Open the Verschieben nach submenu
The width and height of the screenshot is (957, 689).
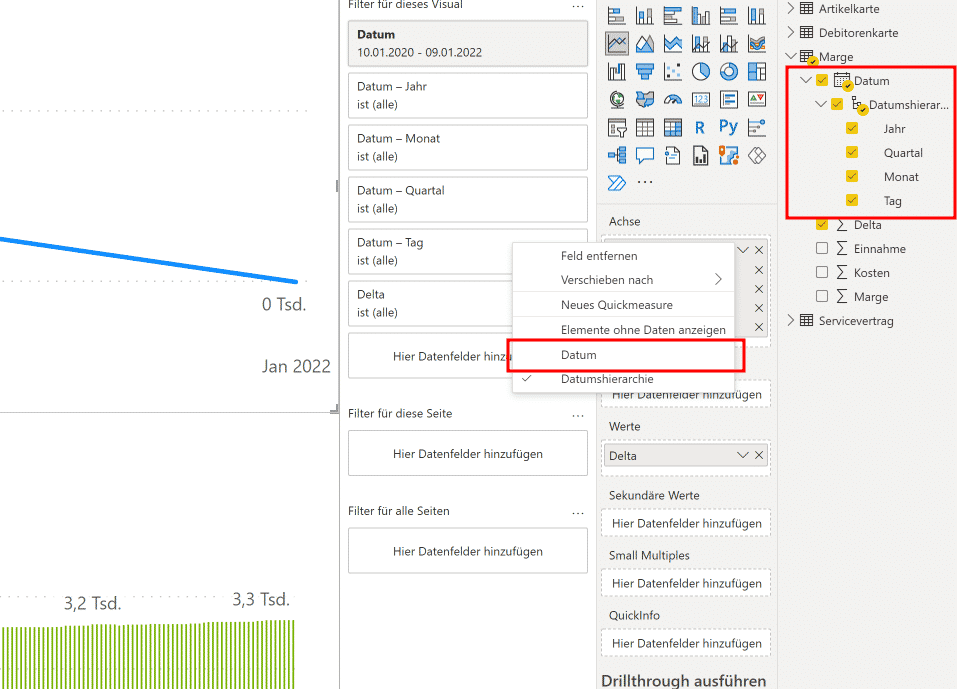coord(624,280)
